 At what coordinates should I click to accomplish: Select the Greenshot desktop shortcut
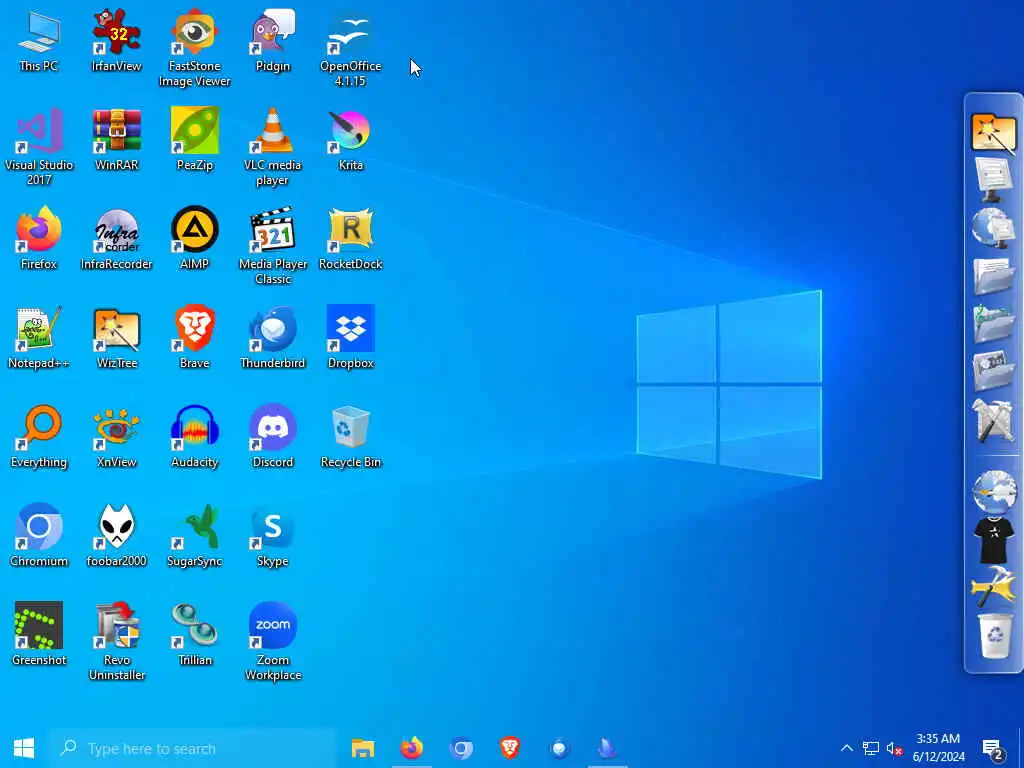39,635
